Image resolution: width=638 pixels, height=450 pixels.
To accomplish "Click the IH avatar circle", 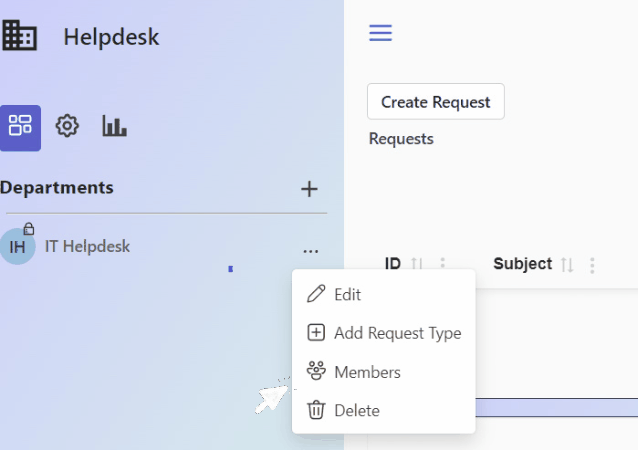I will click(x=17, y=247).
